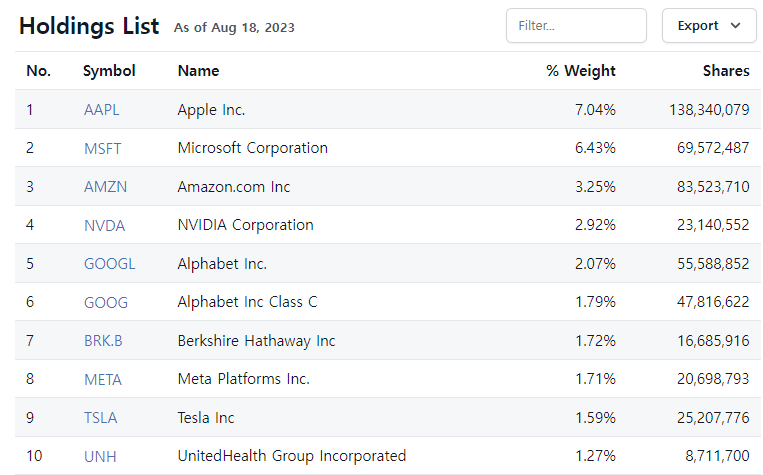Select the Tesla Inc name cell
This screenshot has height=475, width=763.
pyautogui.click(x=206, y=418)
